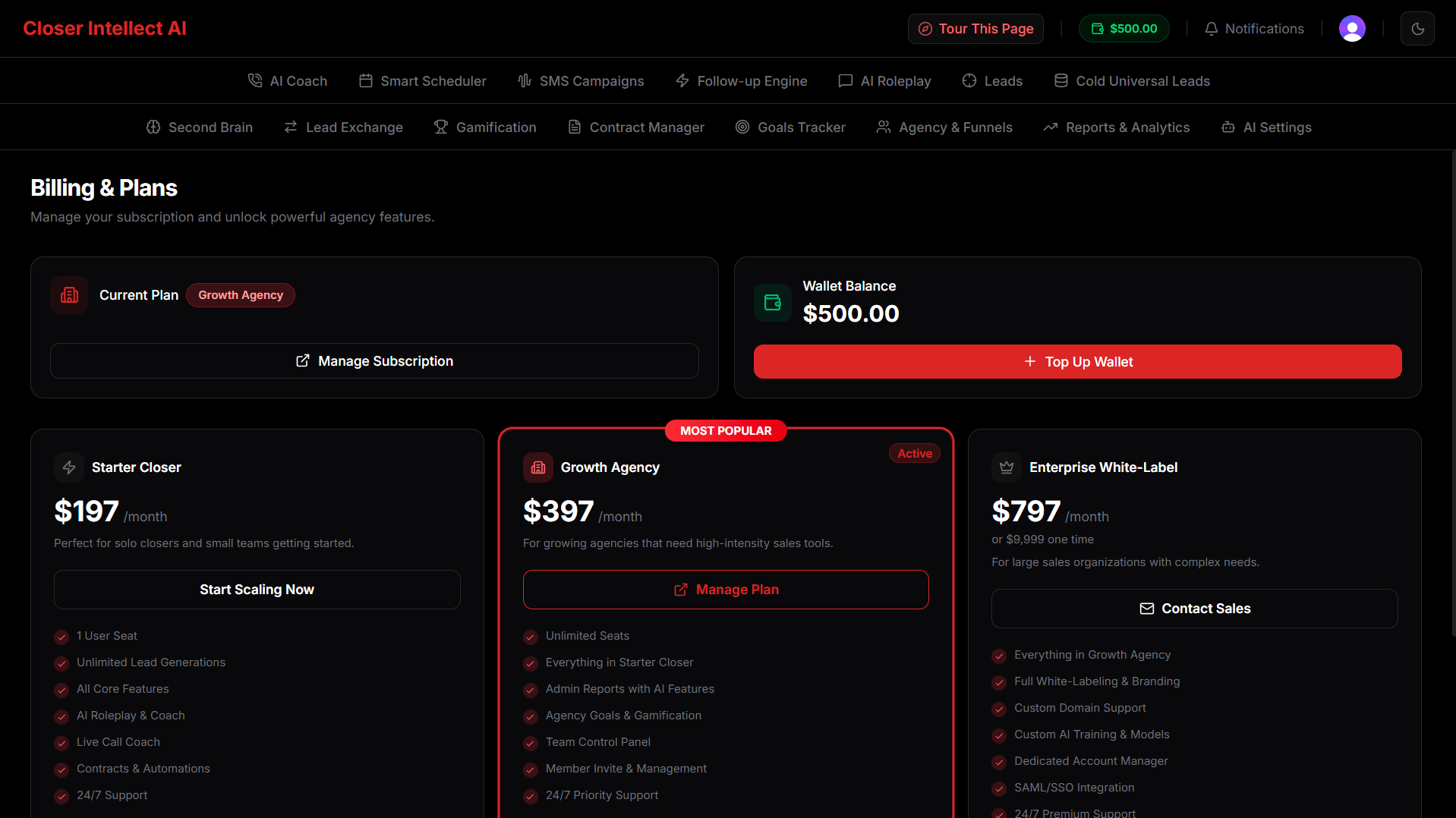Image resolution: width=1456 pixels, height=818 pixels.
Task: Click the AI Coach phone icon
Action: click(255, 80)
